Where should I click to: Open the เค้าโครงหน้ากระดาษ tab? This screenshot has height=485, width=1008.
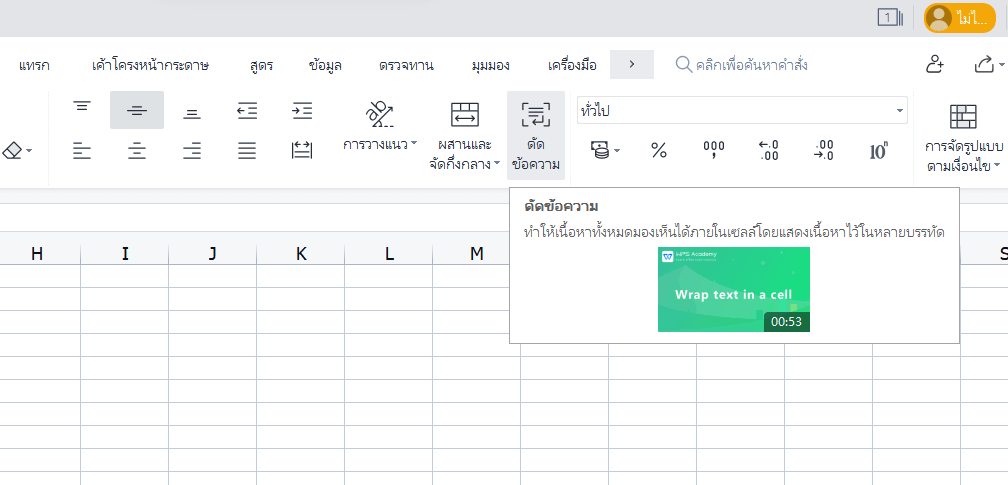tap(150, 65)
